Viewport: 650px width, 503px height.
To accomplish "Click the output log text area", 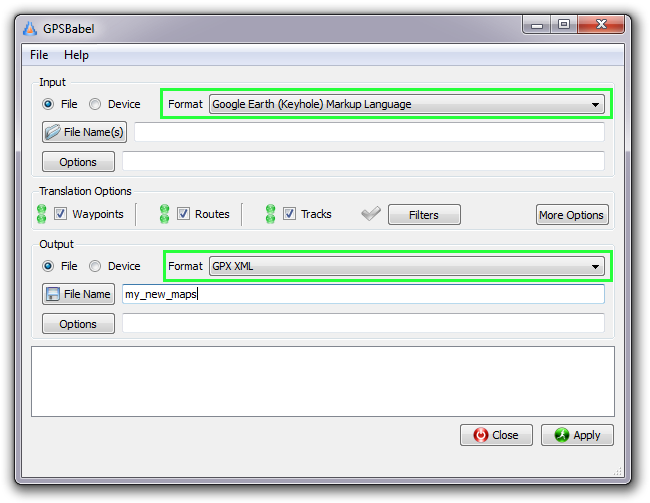I will click(323, 382).
